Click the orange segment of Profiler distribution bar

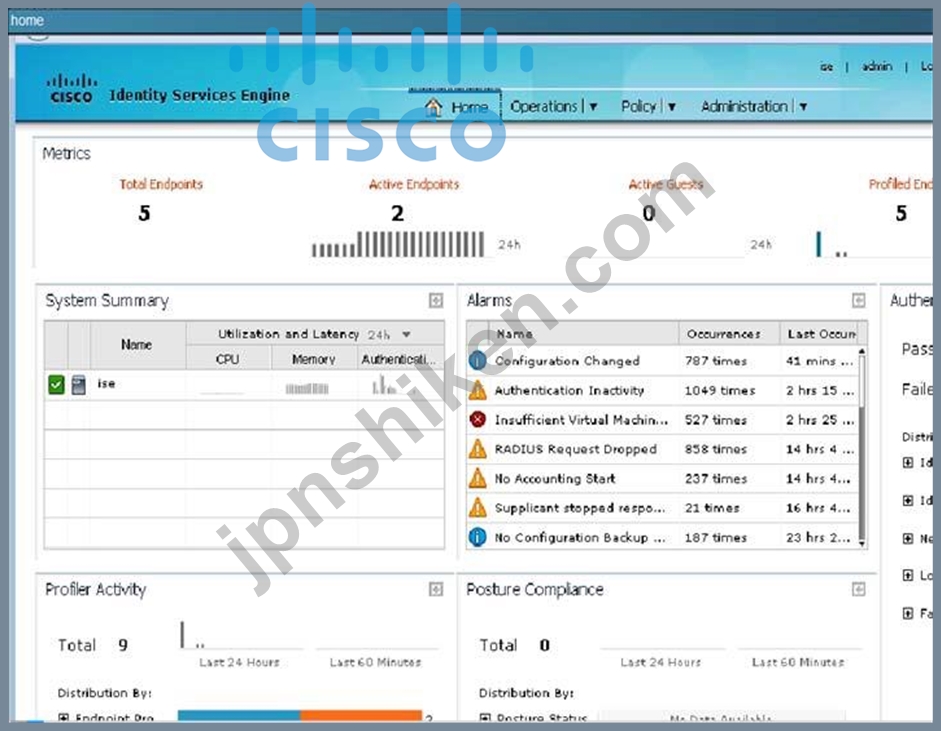point(361,715)
